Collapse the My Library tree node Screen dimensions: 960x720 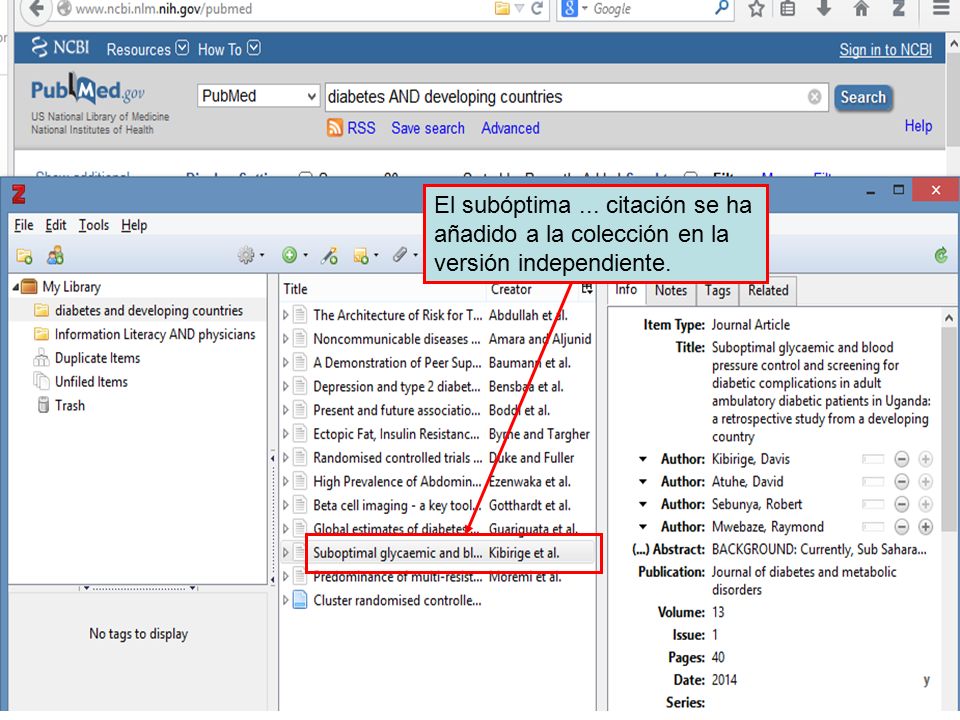(x=15, y=287)
